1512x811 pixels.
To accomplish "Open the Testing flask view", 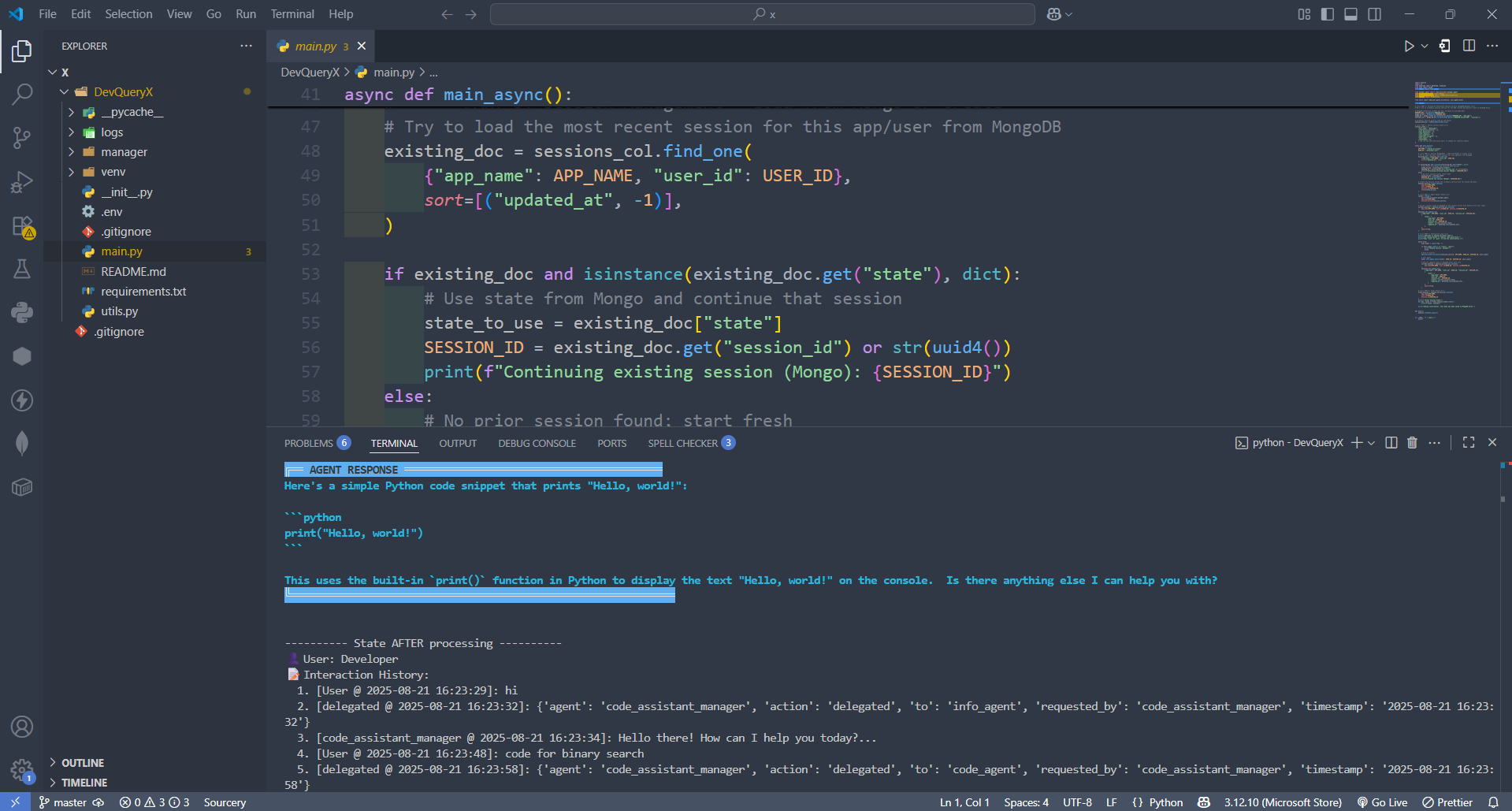I will pos(22,270).
